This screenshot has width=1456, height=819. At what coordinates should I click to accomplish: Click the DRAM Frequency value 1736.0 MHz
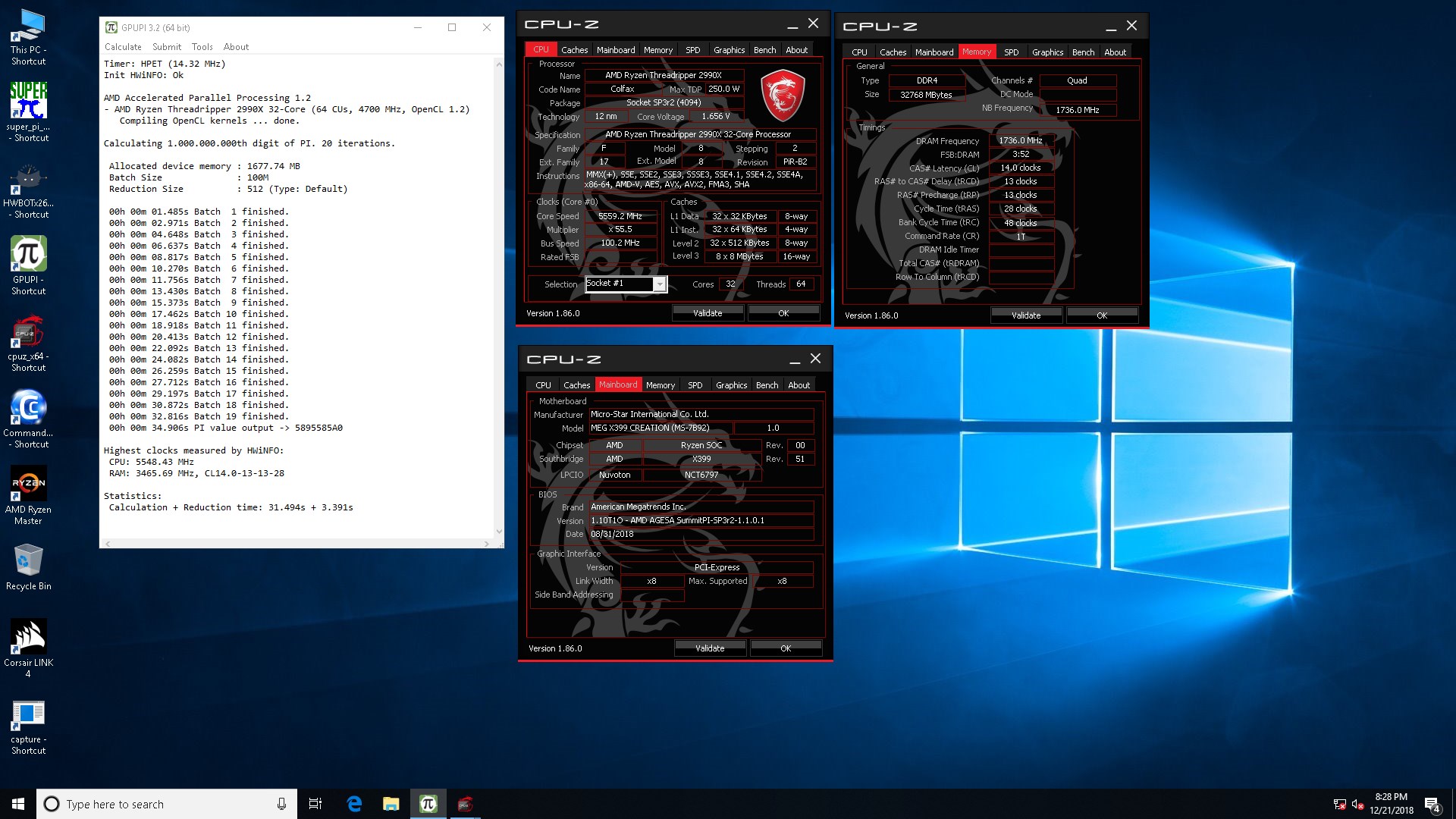tap(1021, 140)
